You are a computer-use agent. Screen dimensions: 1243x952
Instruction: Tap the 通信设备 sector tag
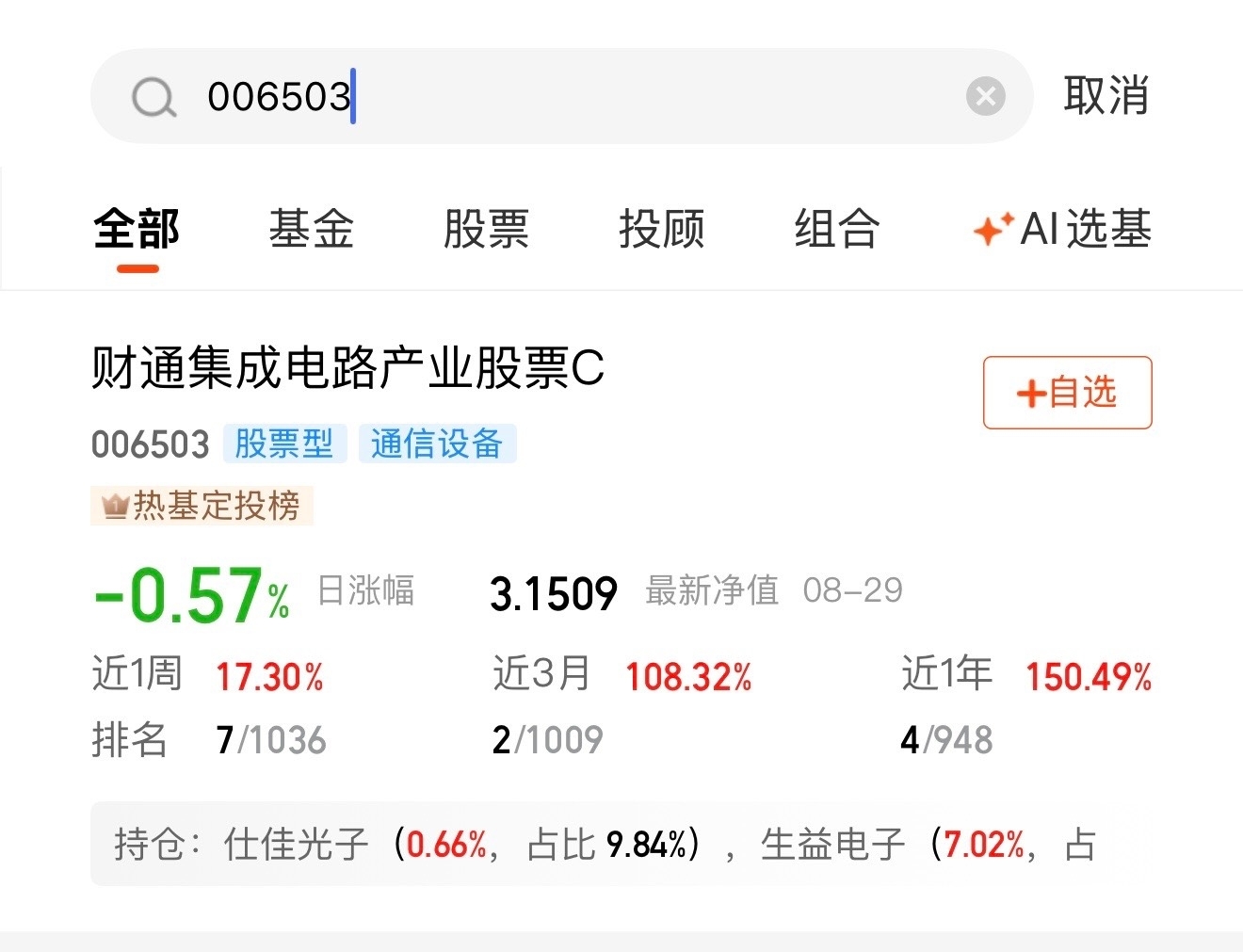click(x=437, y=444)
